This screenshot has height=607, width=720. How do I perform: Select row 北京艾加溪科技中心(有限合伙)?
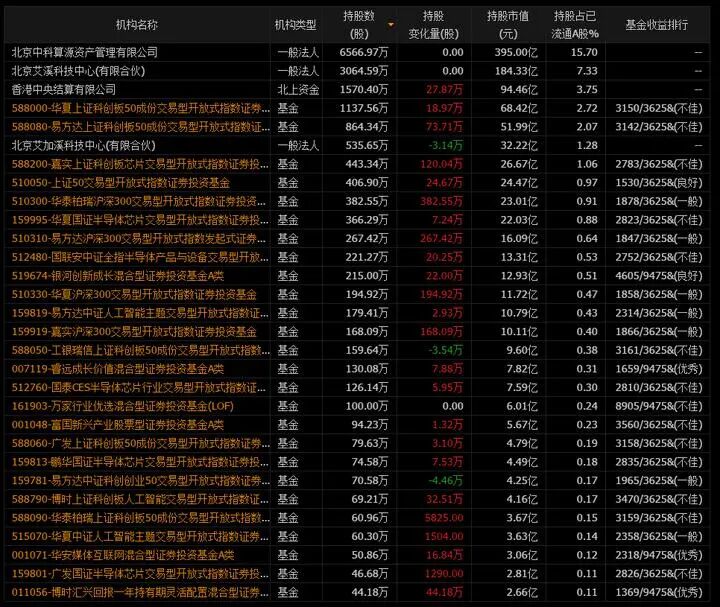(357, 146)
